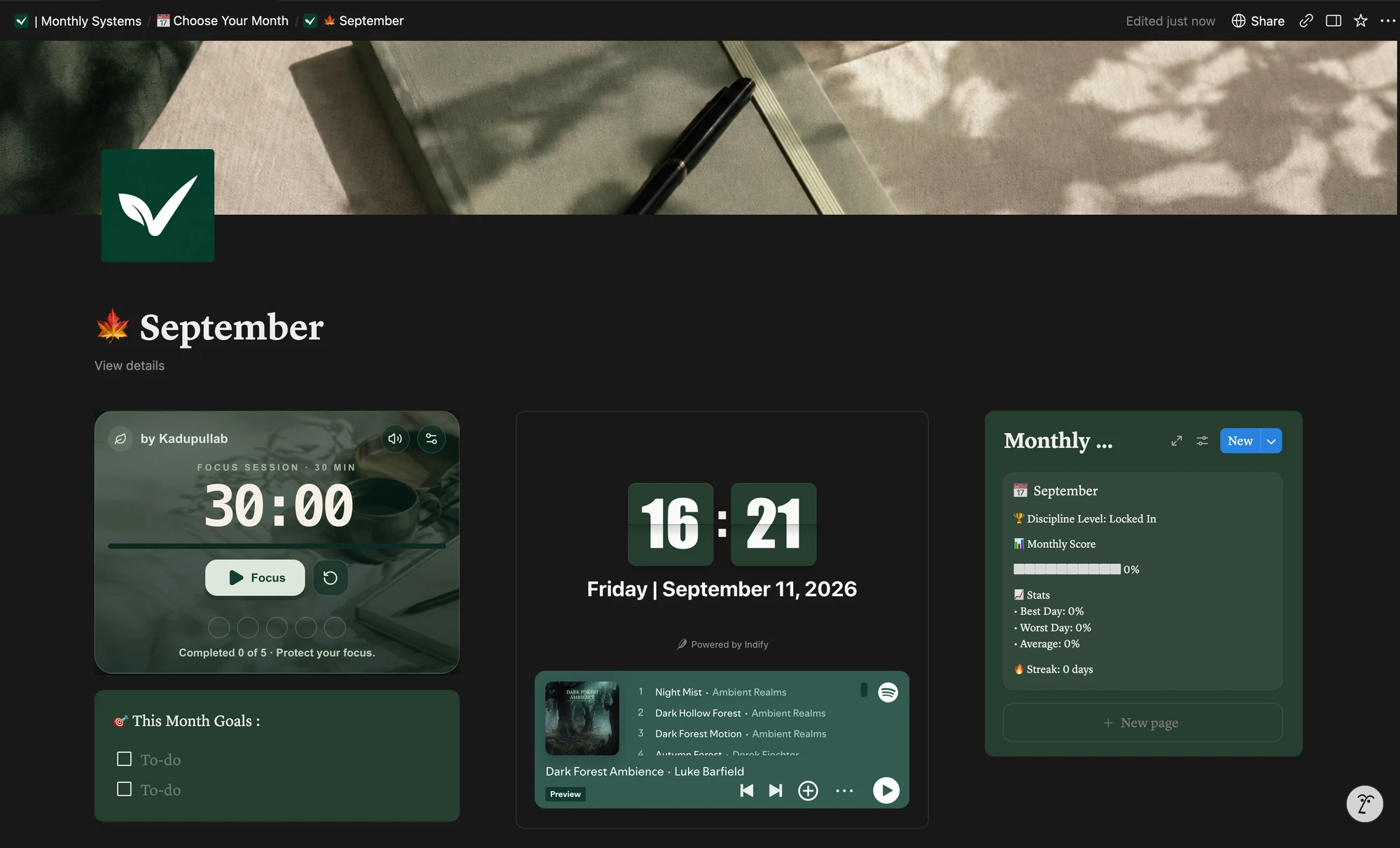
Task: Open the Spotify logo link
Action: 888,692
